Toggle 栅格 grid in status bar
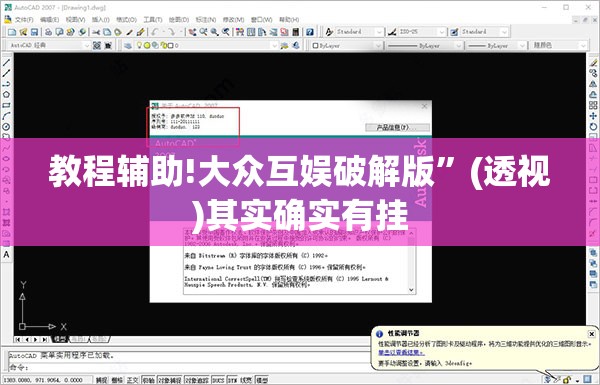 (x=117, y=380)
